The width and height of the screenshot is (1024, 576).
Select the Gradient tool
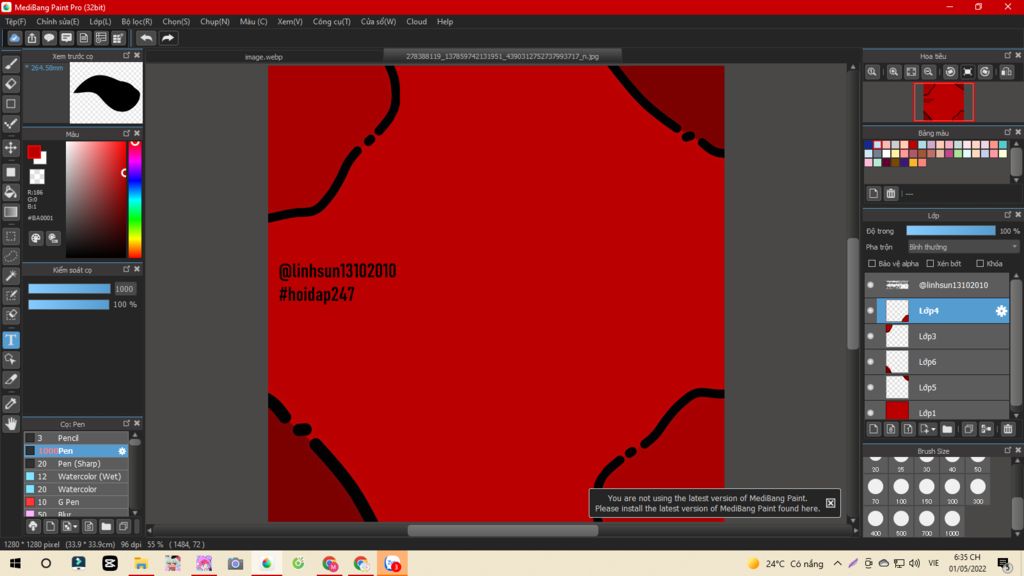(x=11, y=212)
